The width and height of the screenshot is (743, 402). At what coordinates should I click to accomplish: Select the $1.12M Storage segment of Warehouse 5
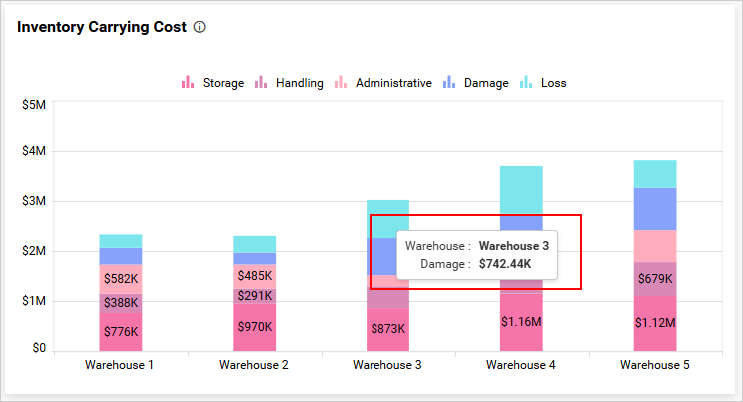[655, 323]
